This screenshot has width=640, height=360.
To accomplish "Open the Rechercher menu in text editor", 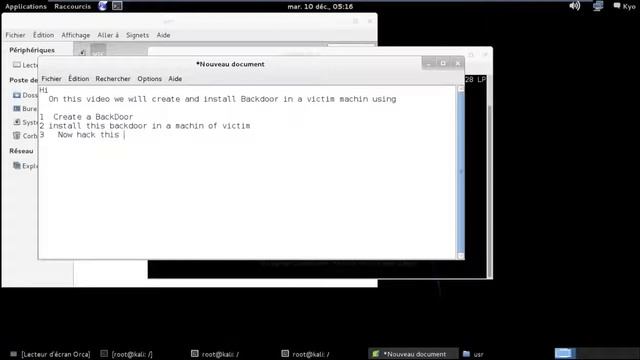I will coord(113,79).
